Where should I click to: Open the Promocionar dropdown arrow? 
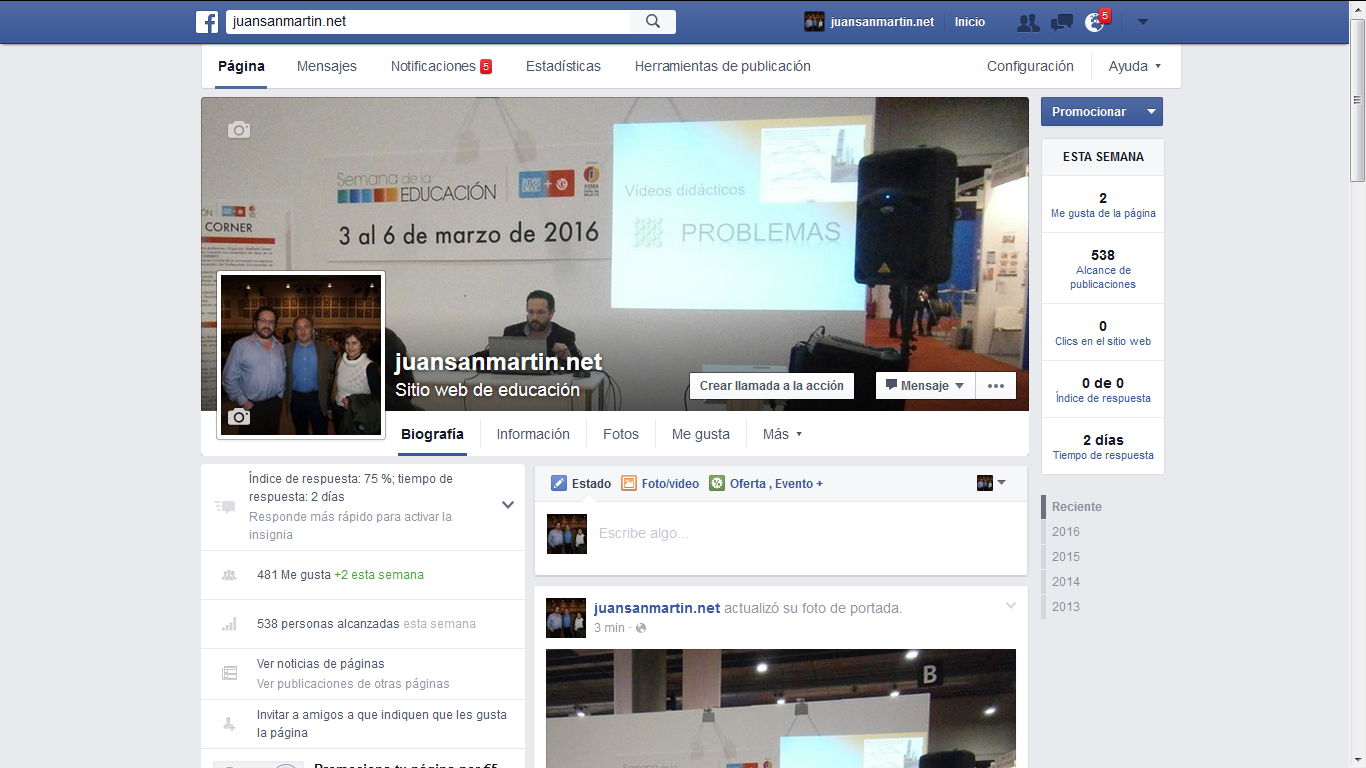(1151, 112)
